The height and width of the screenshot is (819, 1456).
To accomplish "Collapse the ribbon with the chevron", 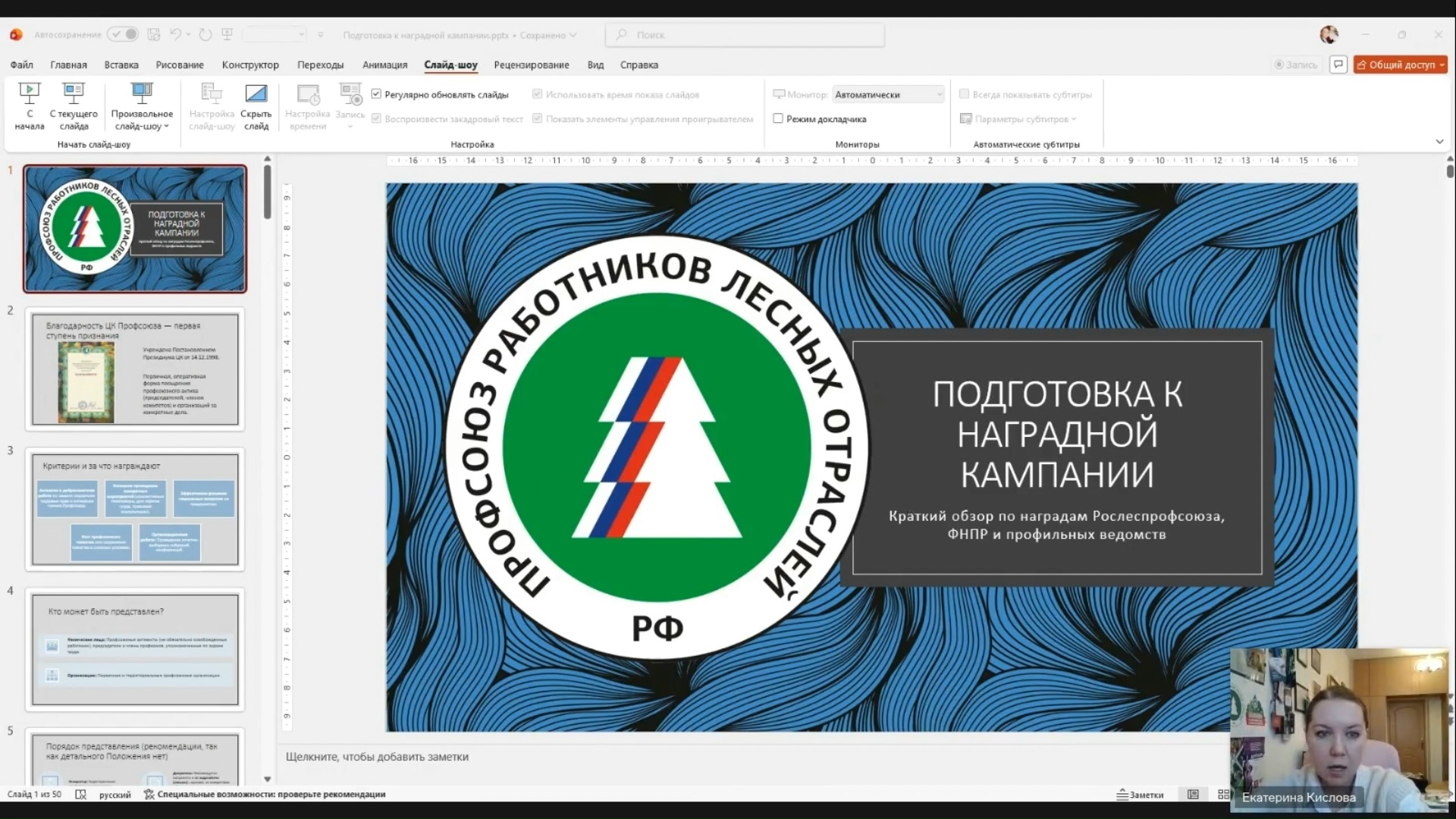I will (1439, 141).
